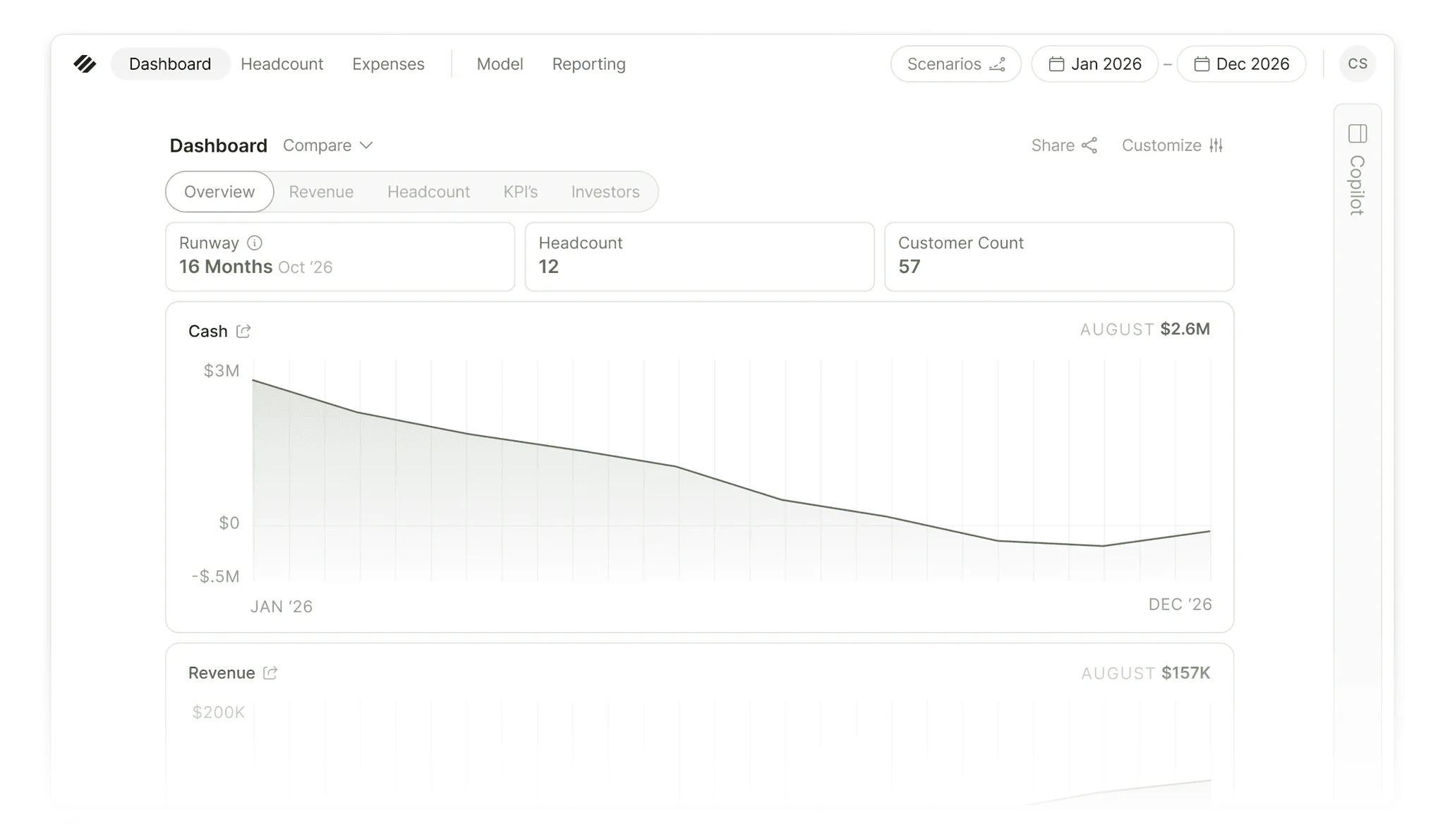Expand the Compare dropdown
The image size is (1445, 840).
[x=328, y=145]
